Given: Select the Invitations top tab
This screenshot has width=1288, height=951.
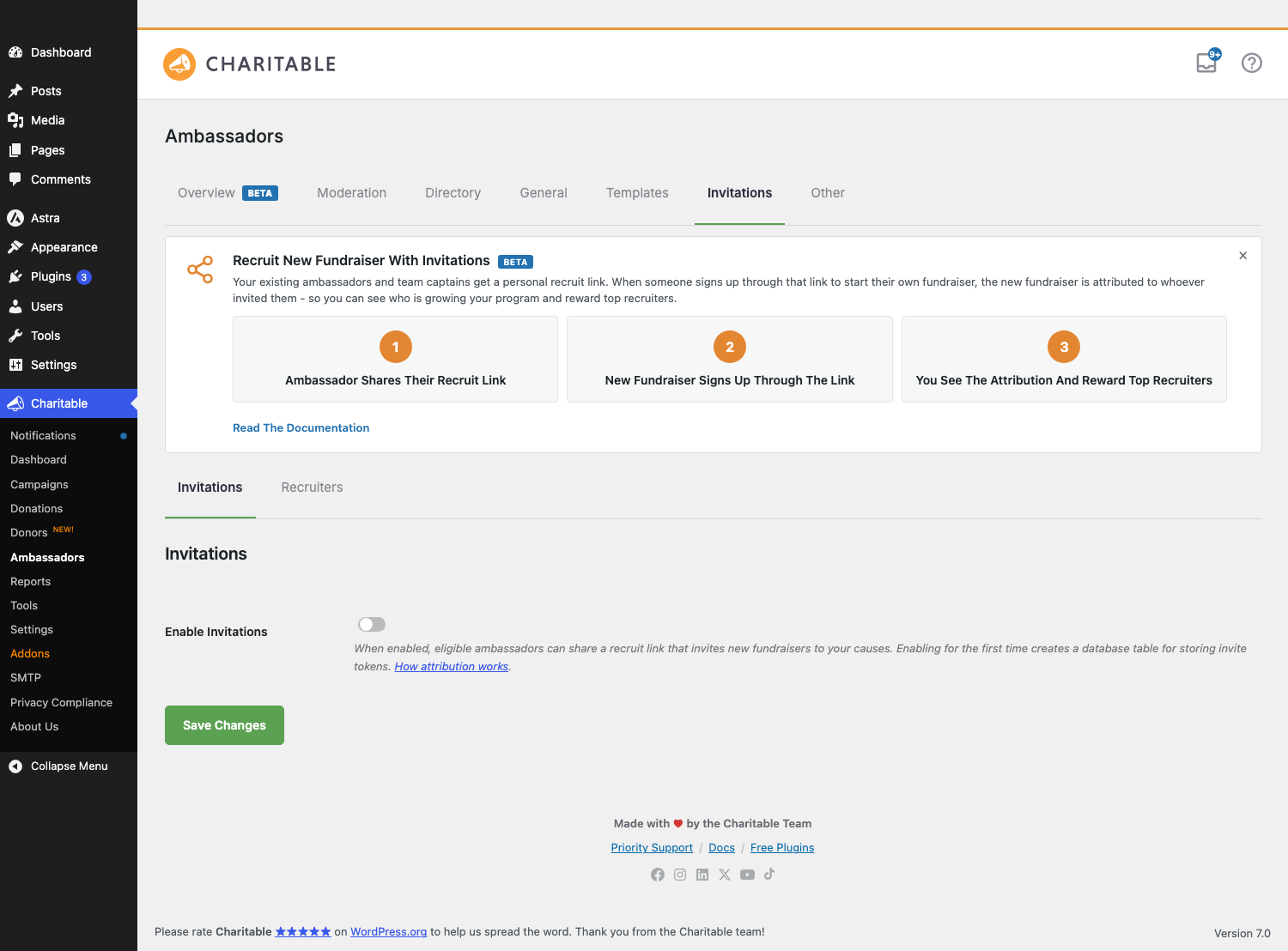Looking at the screenshot, I should 739,193.
